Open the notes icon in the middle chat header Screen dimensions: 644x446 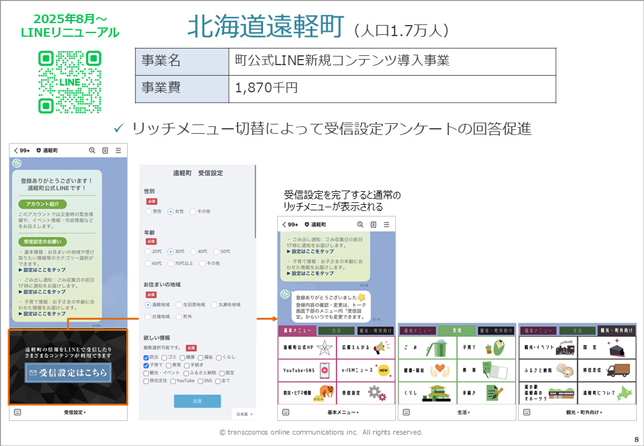click(x=373, y=224)
